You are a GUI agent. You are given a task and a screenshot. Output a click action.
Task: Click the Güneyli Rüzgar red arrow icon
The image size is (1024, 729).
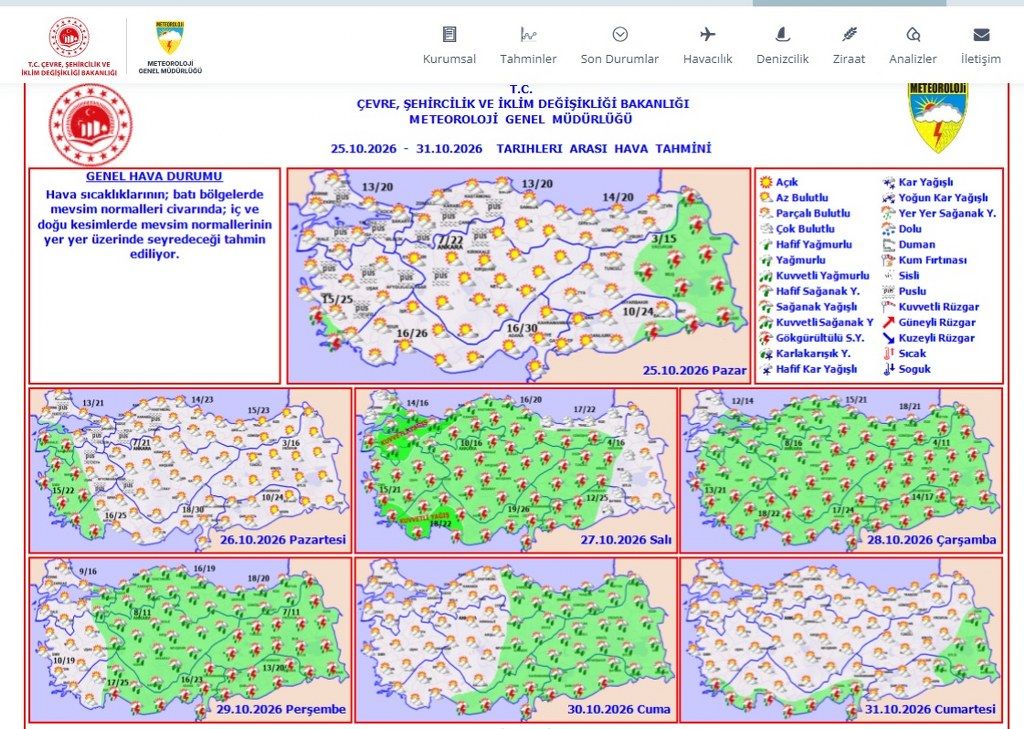(888, 322)
